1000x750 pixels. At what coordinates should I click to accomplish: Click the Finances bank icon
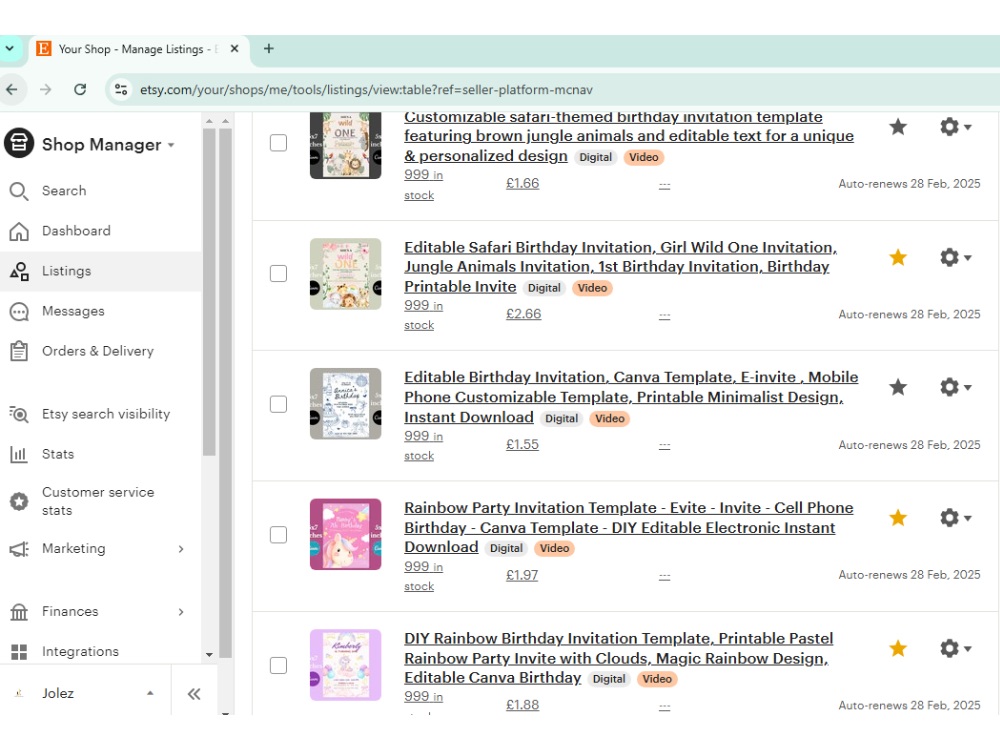[x=19, y=612]
